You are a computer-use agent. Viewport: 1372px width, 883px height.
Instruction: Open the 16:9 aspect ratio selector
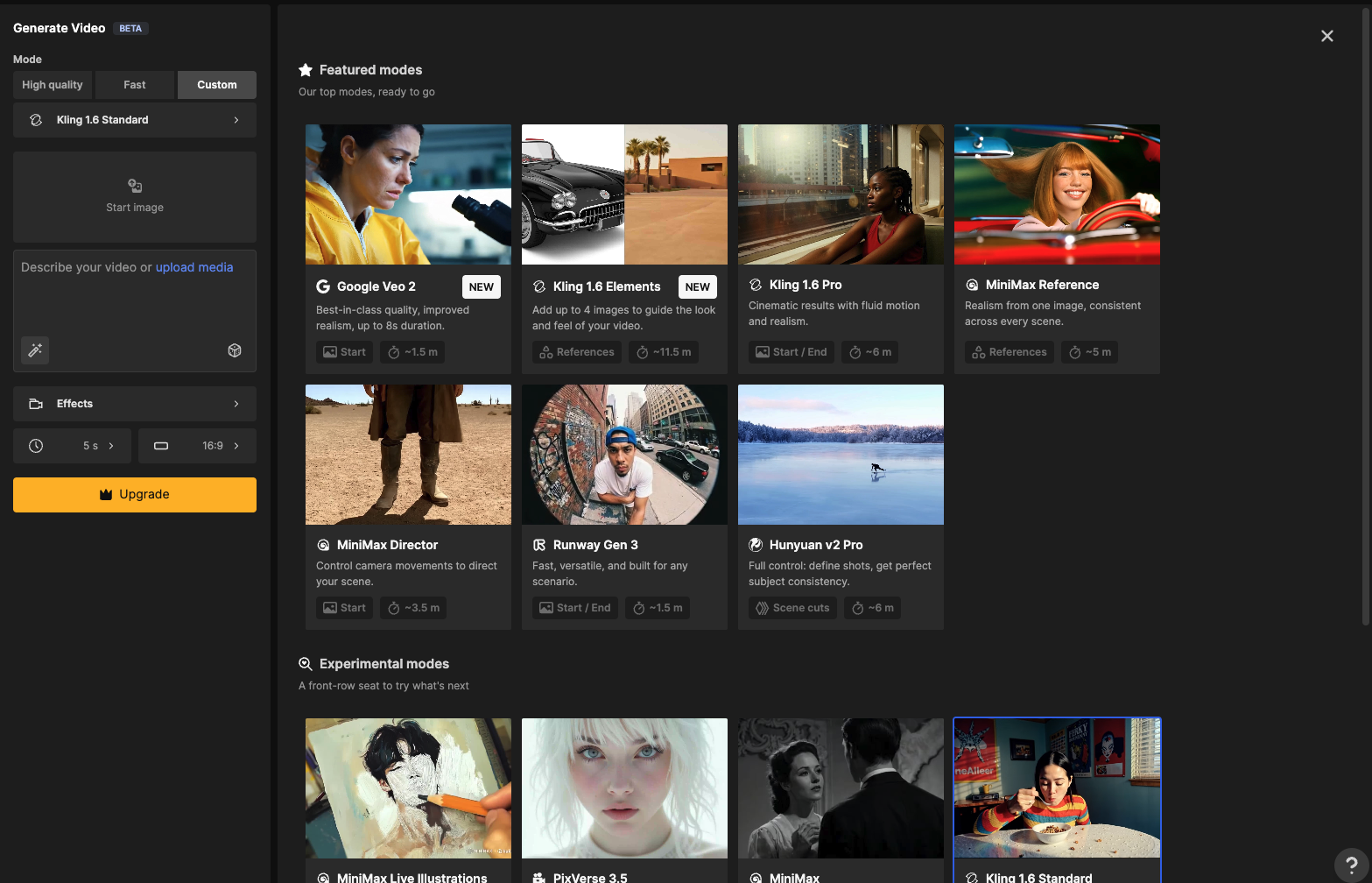[x=197, y=446]
